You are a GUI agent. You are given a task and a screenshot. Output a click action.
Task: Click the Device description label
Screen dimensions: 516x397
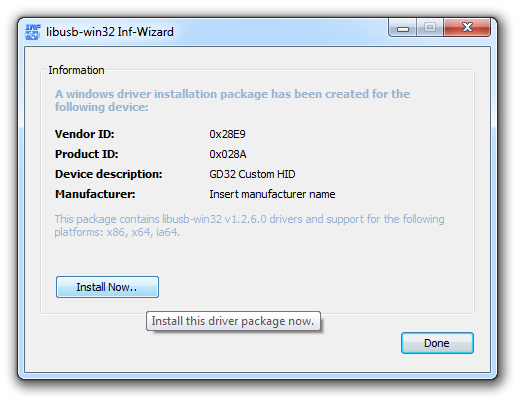pos(109,174)
